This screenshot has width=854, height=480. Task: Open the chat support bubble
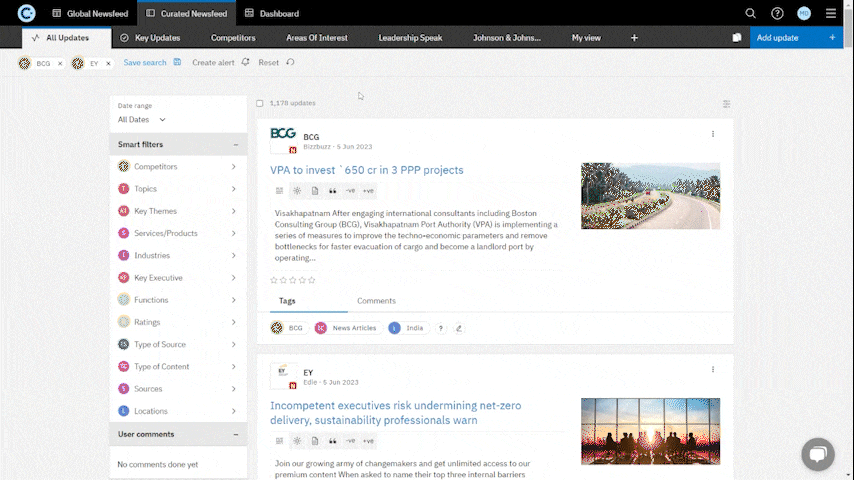point(817,454)
